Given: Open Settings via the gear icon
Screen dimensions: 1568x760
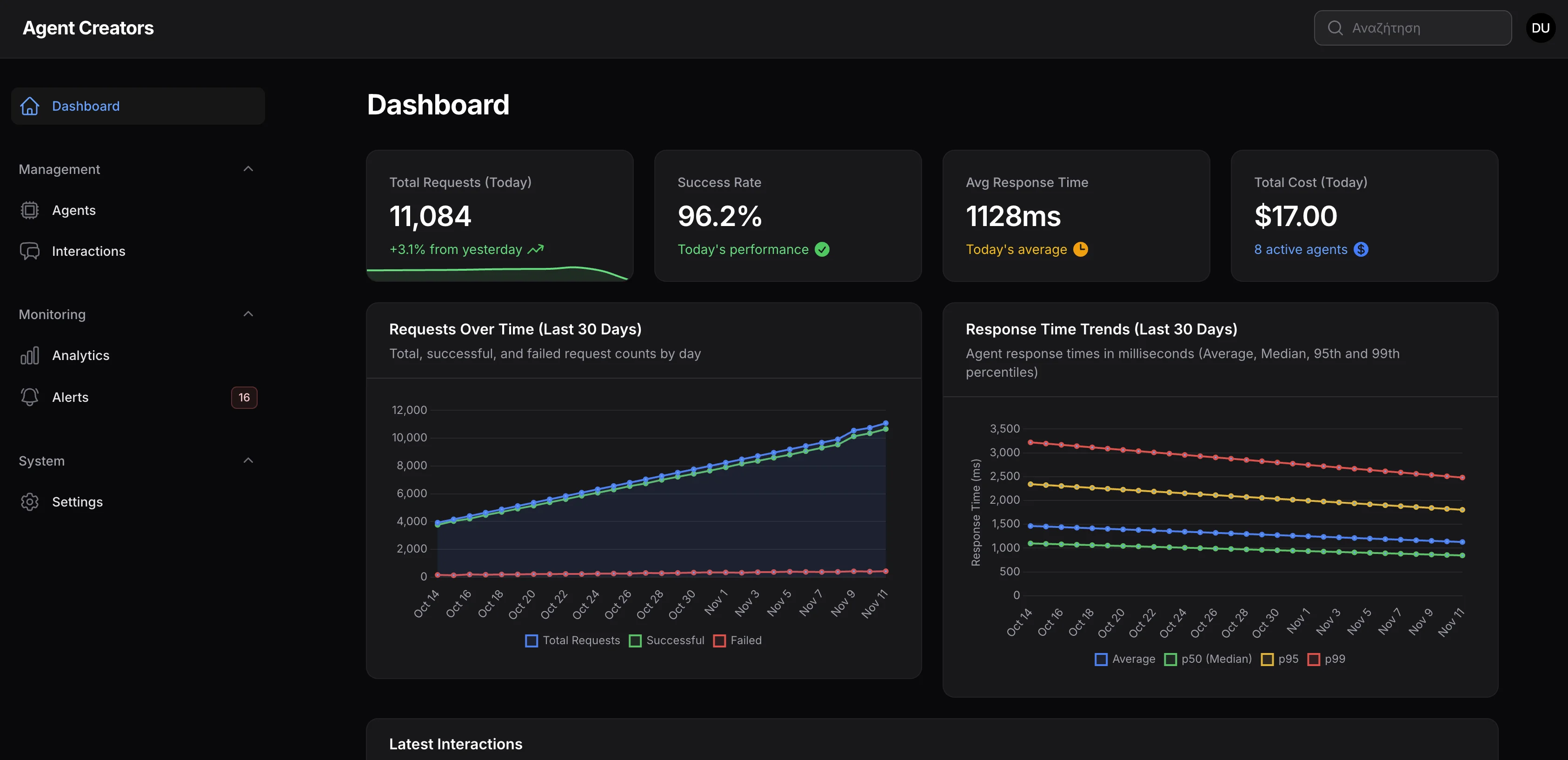Looking at the screenshot, I should (x=30, y=502).
